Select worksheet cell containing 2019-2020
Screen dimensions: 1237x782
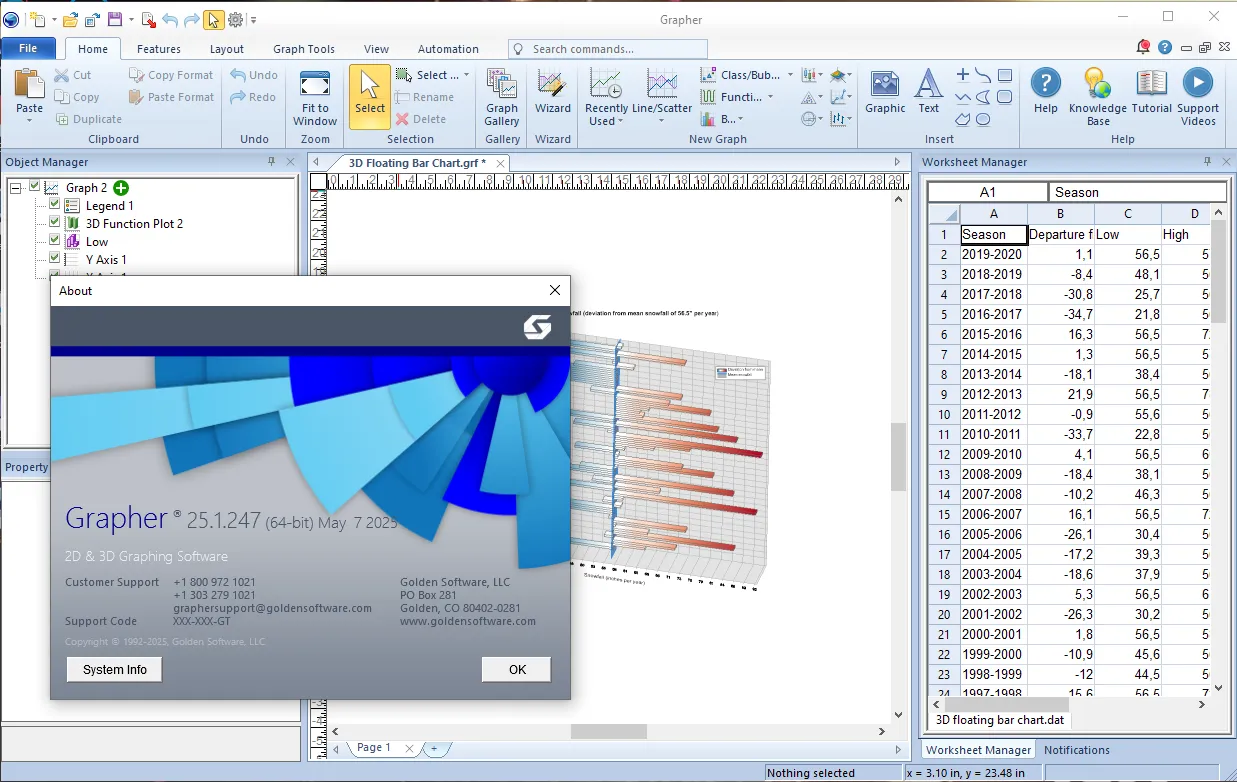coord(994,255)
